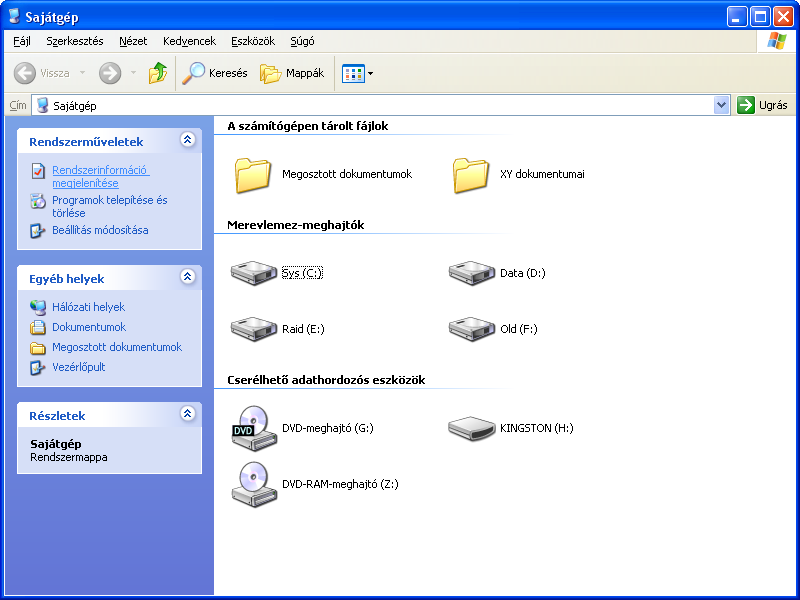Click the DVD-RAM-meghajtó (Z:) label text

pyautogui.click(x=340, y=485)
